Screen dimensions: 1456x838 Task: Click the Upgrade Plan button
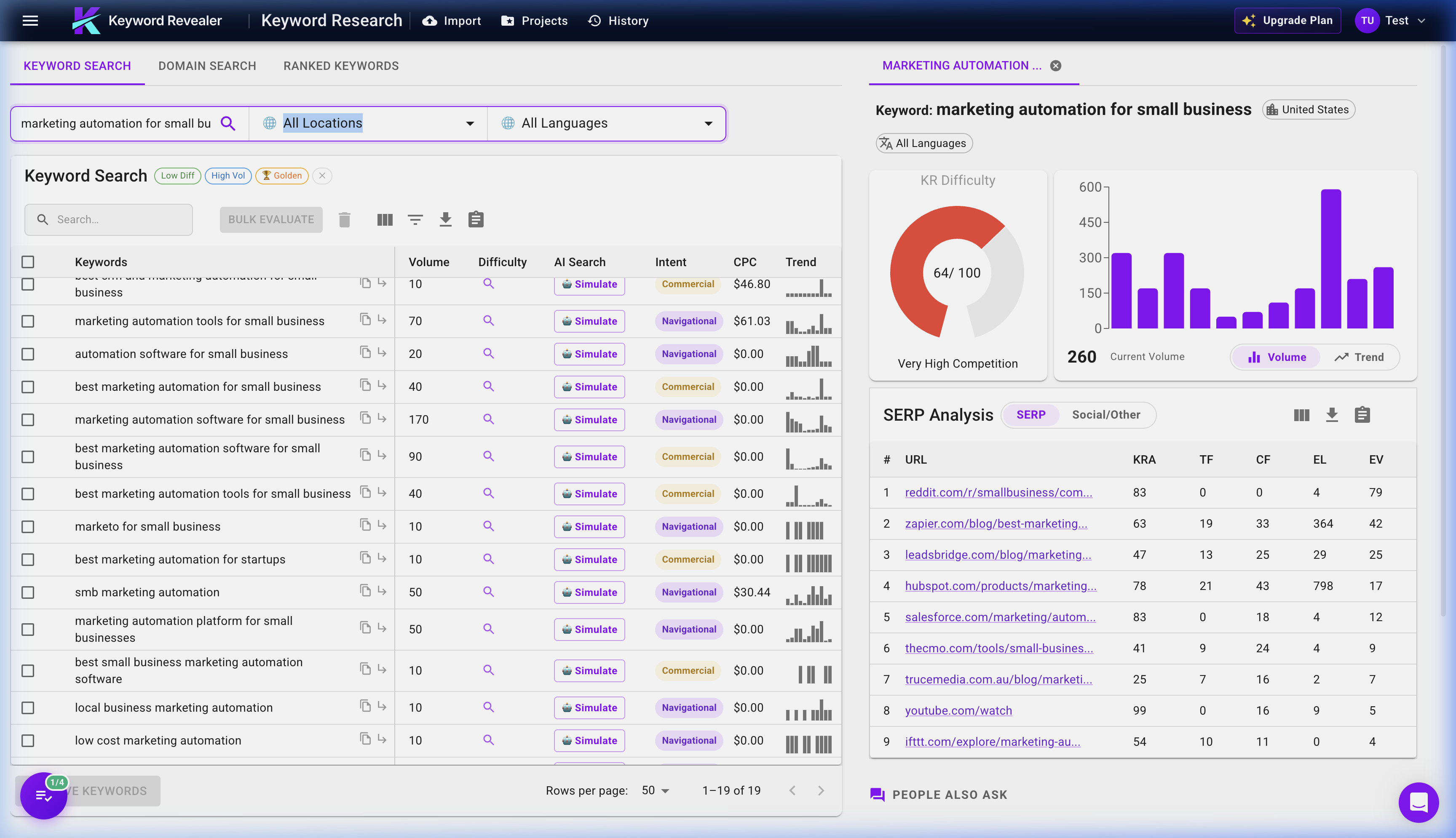tap(1287, 21)
